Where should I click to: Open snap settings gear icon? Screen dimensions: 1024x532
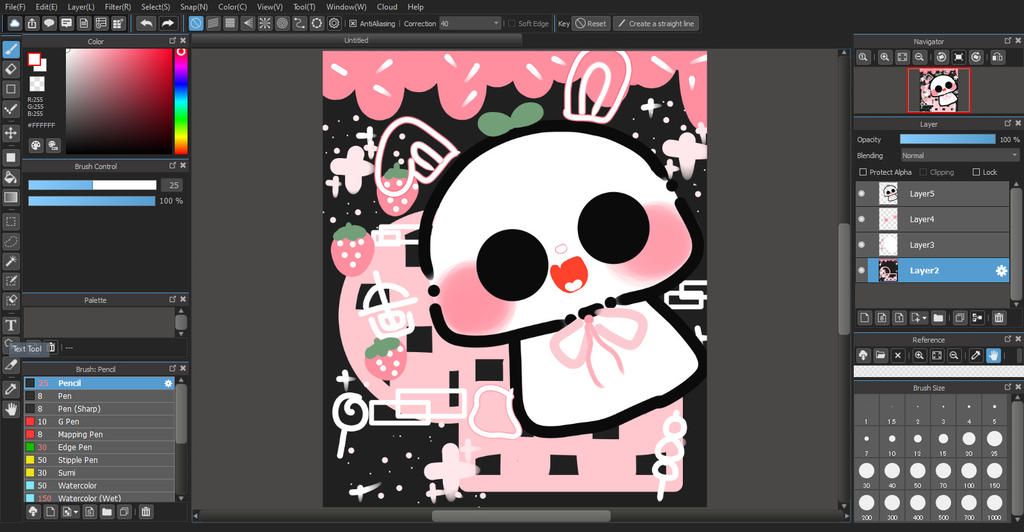(334, 23)
